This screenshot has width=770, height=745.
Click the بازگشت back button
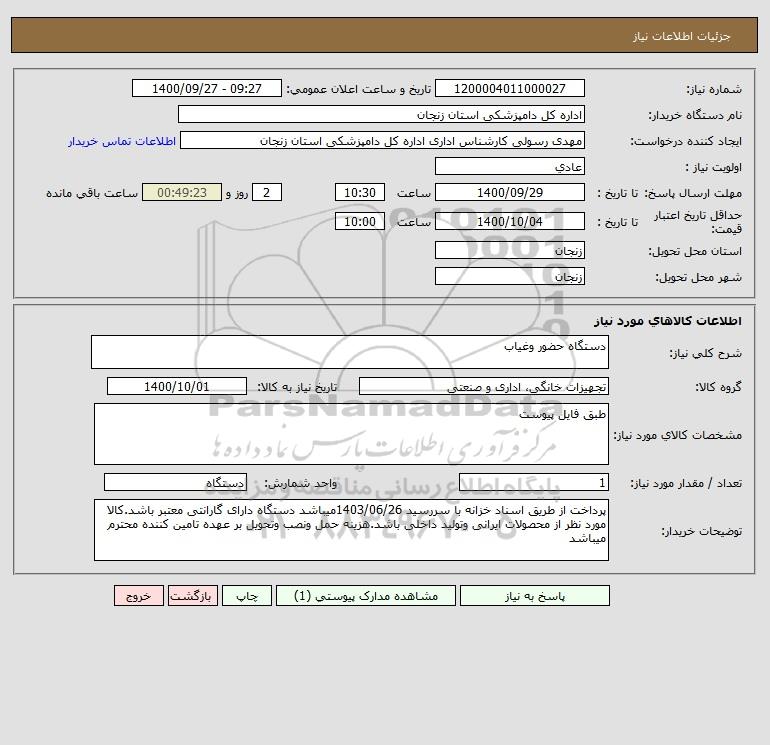click(192, 596)
